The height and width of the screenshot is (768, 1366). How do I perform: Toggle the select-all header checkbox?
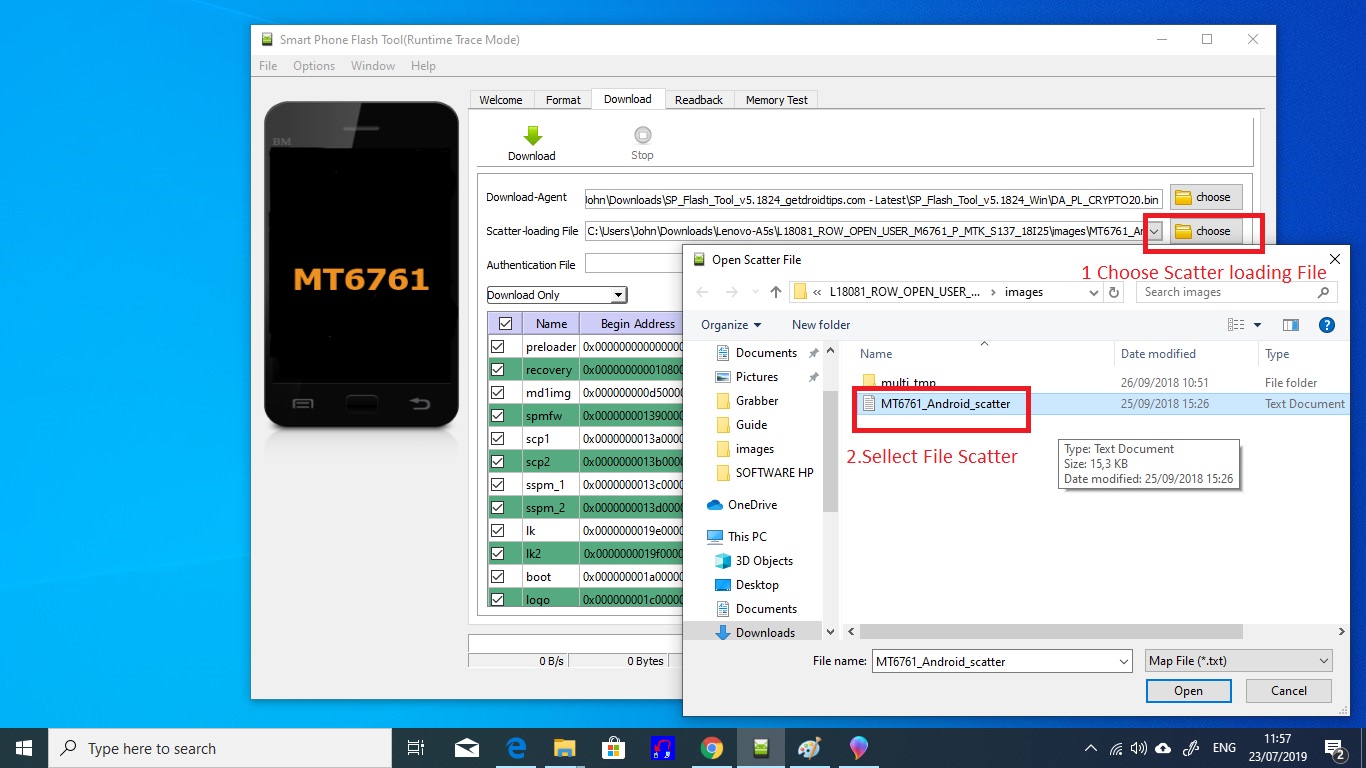tap(505, 324)
